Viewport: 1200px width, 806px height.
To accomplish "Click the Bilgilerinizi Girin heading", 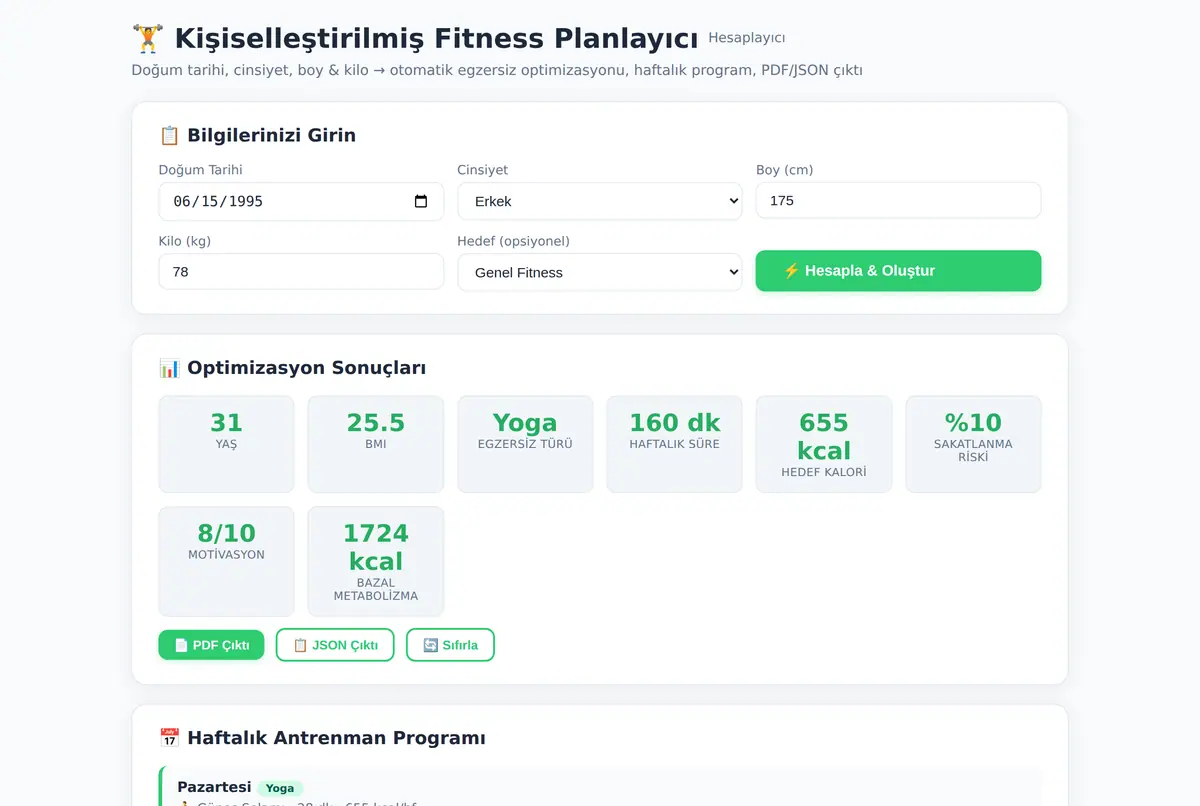I will [271, 135].
